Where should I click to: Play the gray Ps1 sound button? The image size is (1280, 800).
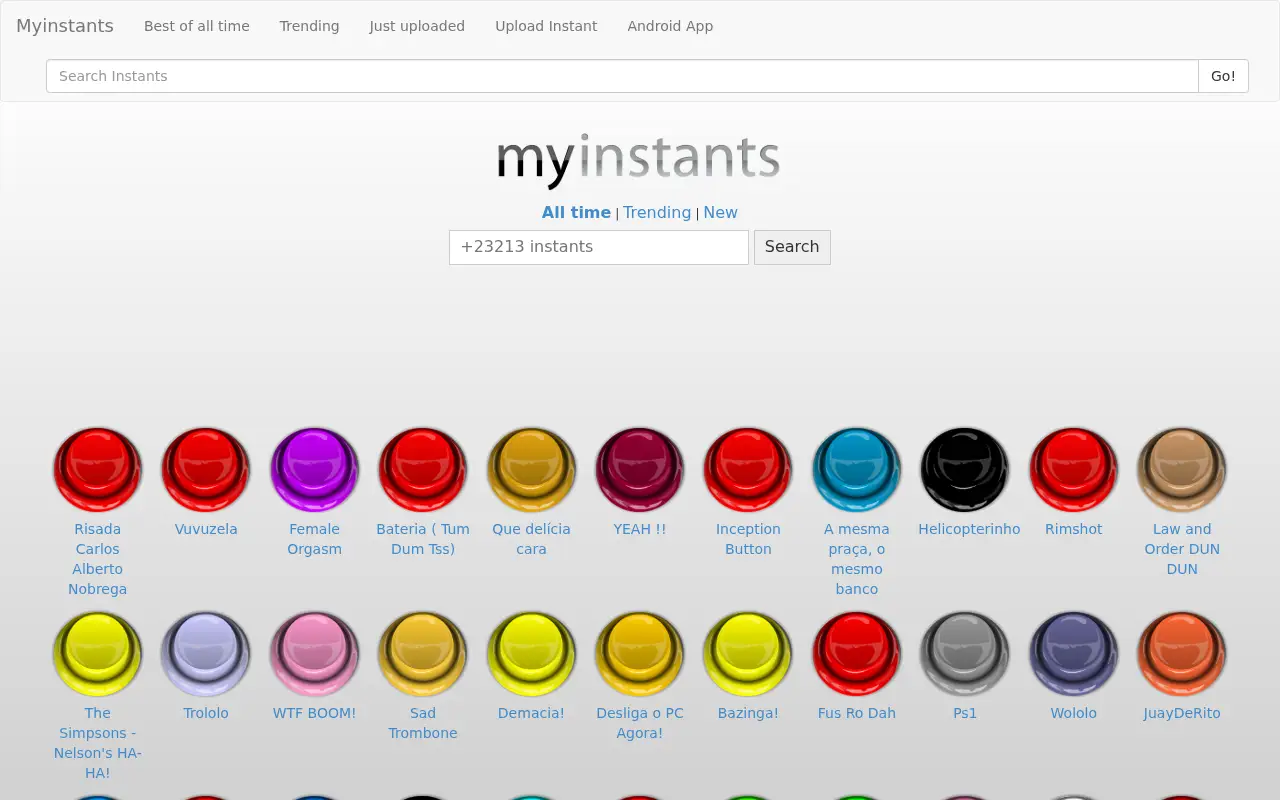(965, 653)
